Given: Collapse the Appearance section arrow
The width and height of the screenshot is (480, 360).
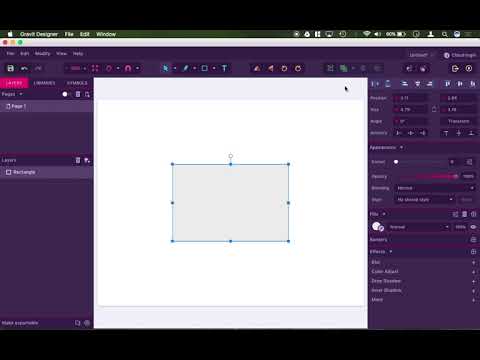Looking at the screenshot, I should (401, 147).
